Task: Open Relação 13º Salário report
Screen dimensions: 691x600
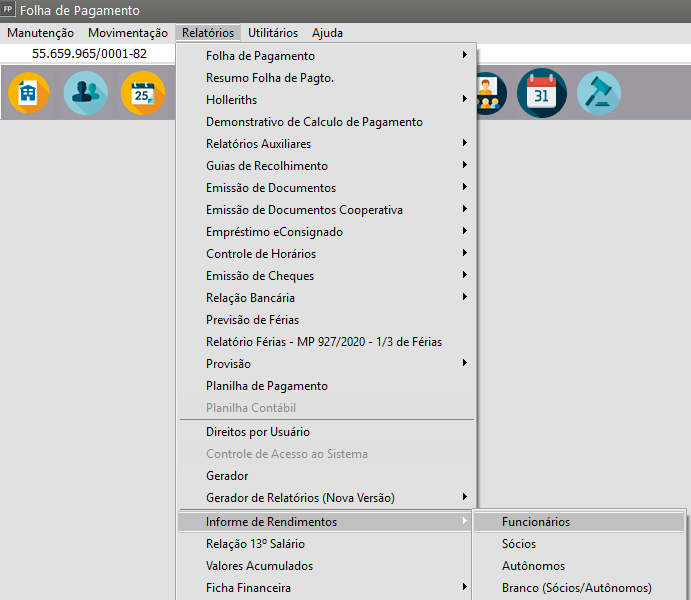Action: coord(255,544)
